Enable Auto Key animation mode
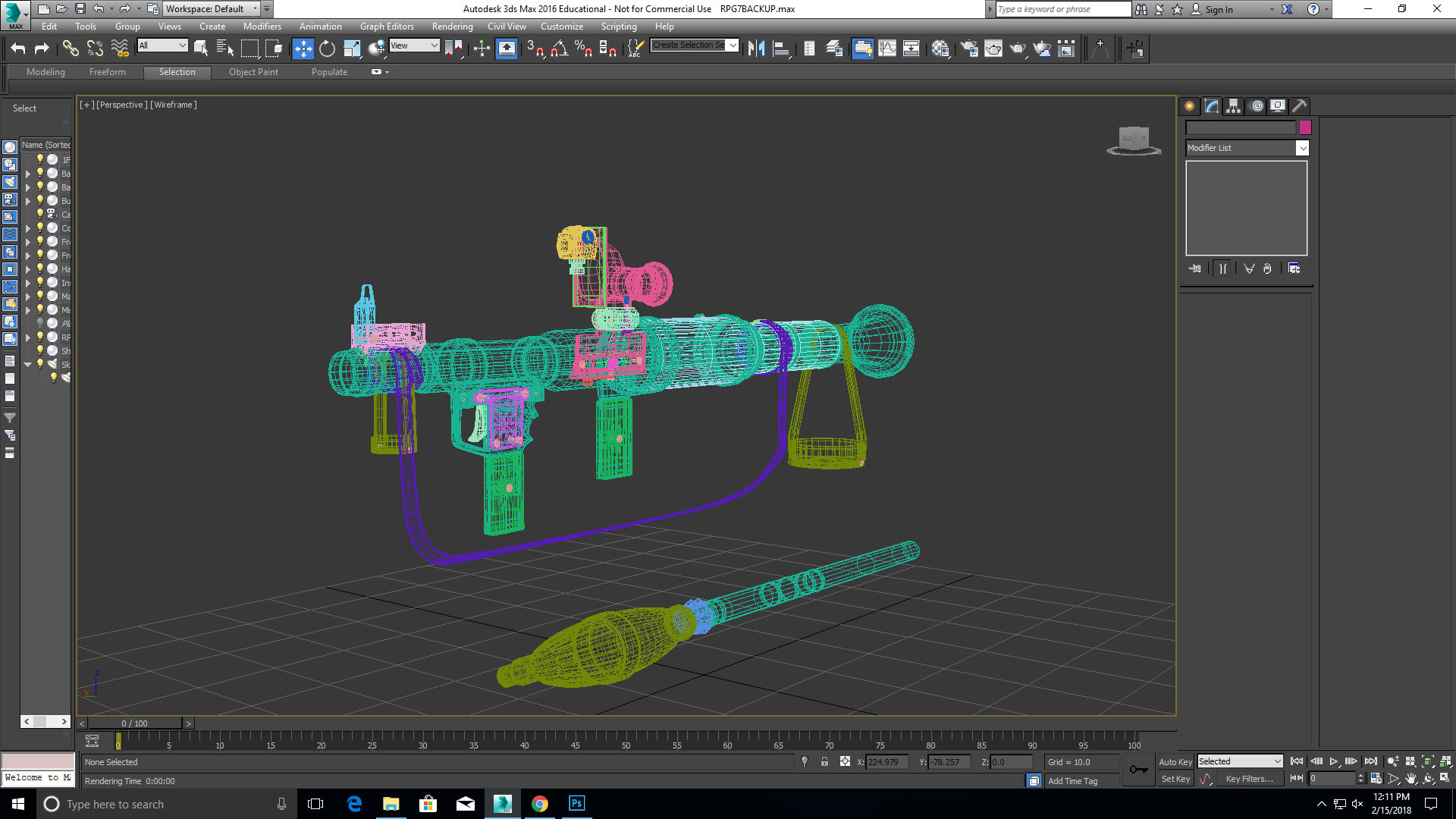This screenshot has width=1456, height=819. (x=1175, y=761)
